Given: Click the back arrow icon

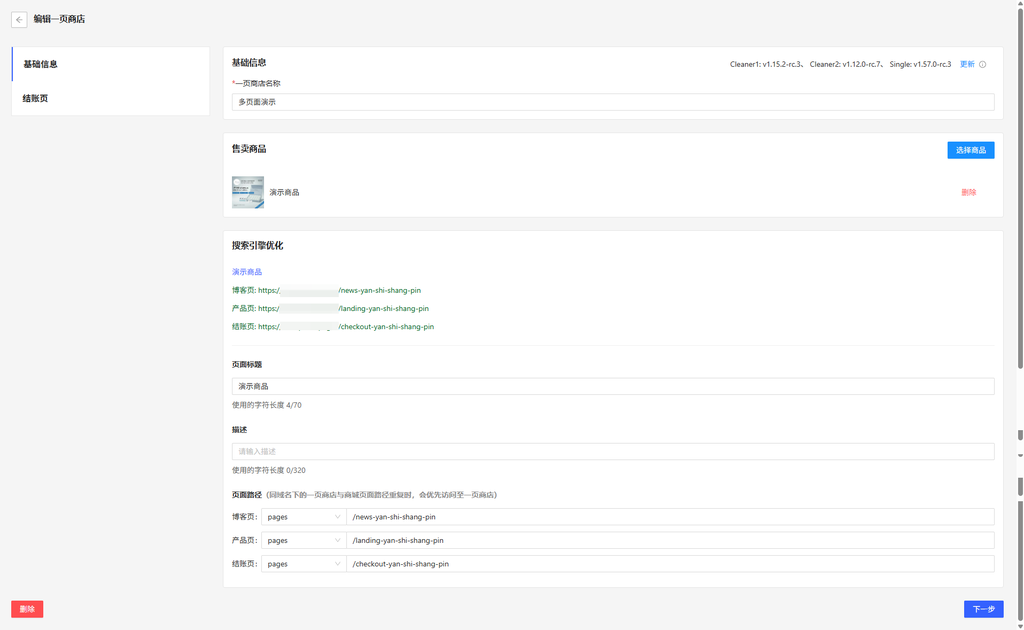Looking at the screenshot, I should pyautogui.click(x=19, y=19).
